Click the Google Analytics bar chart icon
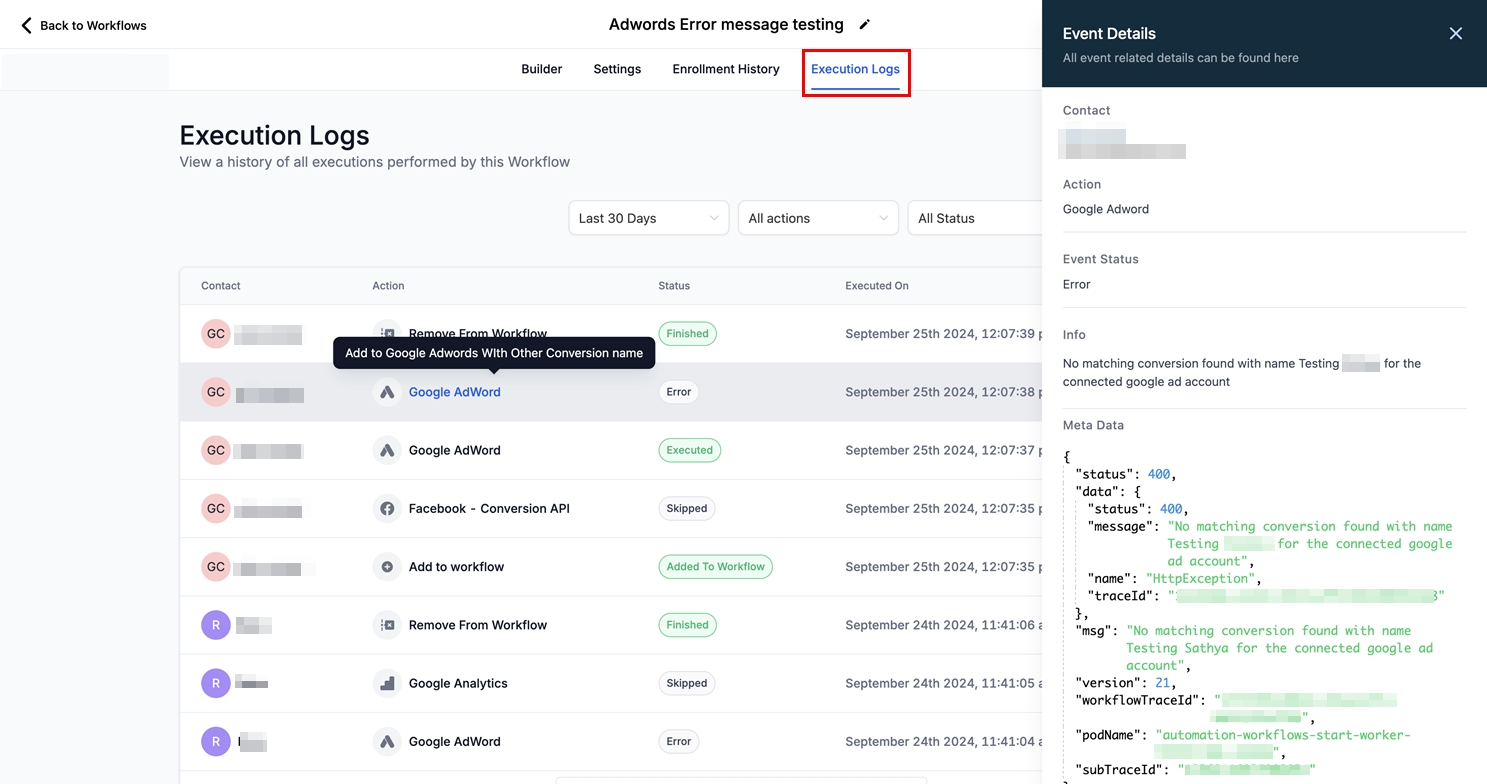The height and width of the screenshot is (784, 1487). [387, 683]
